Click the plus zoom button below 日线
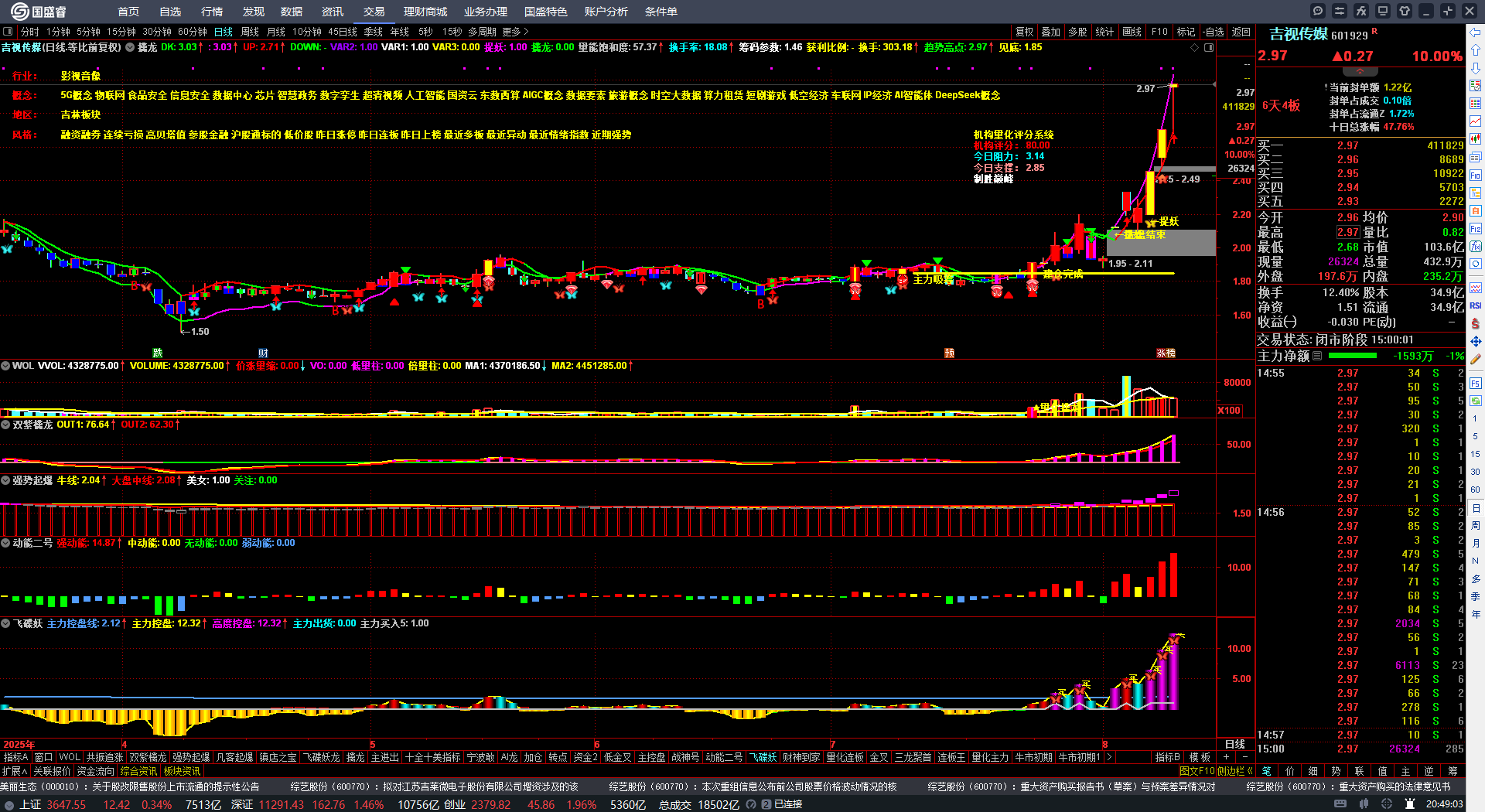Image resolution: width=1485 pixels, height=812 pixels. coord(1226,757)
